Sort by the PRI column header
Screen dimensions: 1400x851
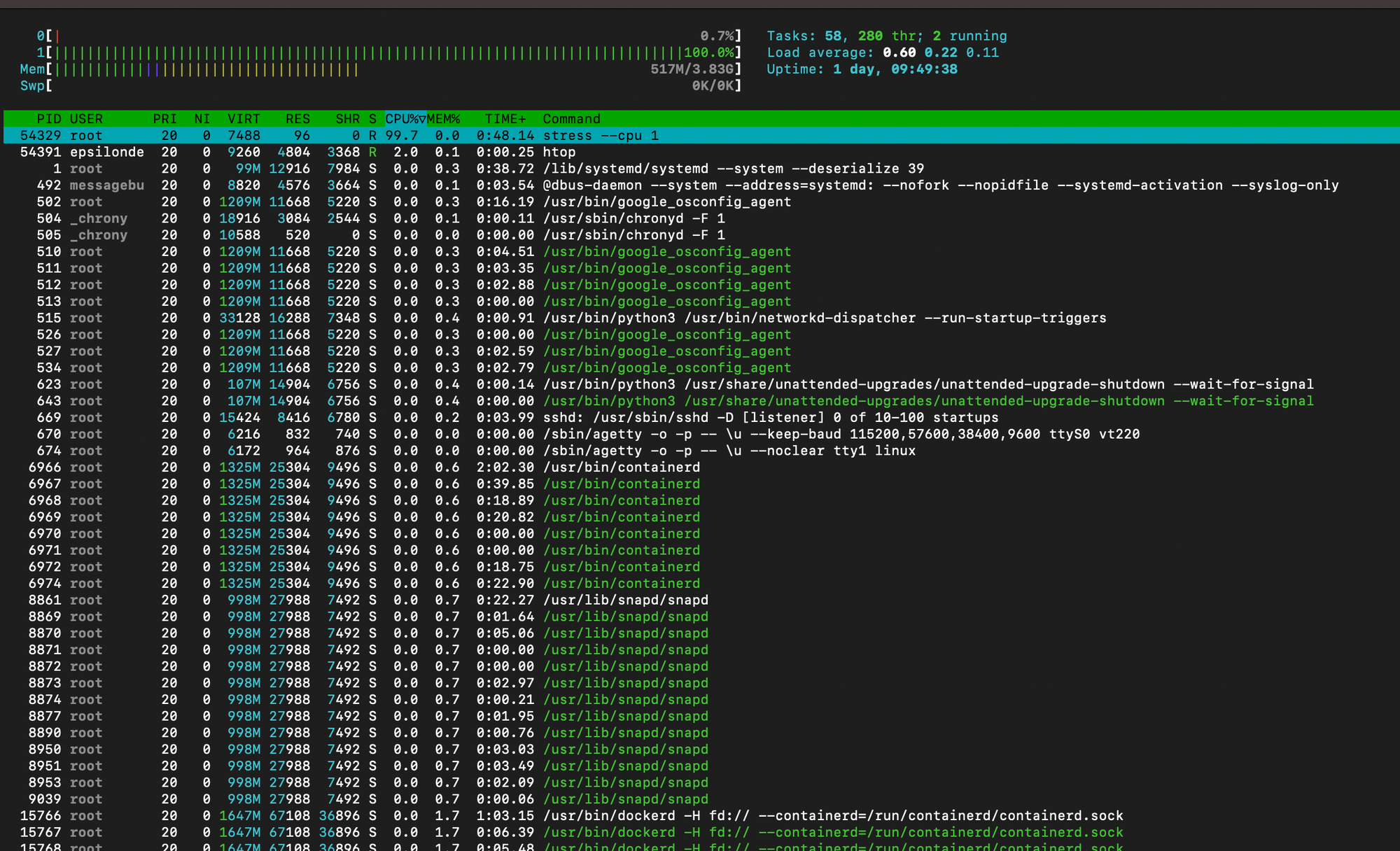tap(165, 119)
